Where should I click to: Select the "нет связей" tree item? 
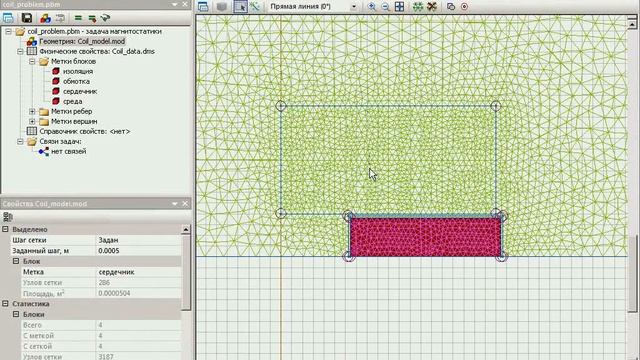[69, 151]
